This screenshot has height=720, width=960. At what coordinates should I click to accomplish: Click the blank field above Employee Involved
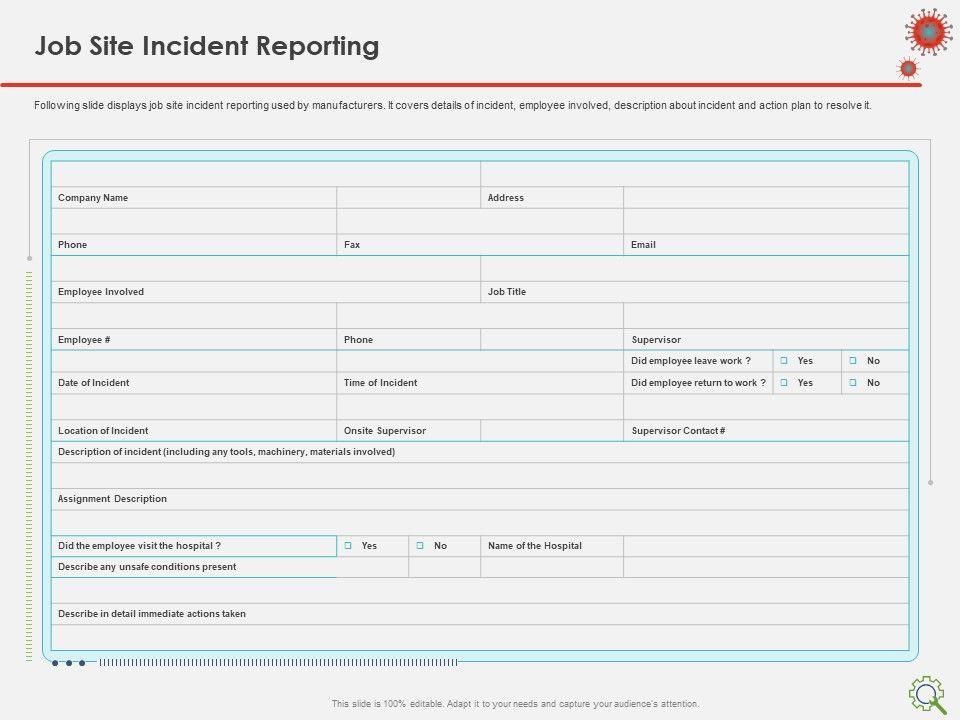pos(265,268)
